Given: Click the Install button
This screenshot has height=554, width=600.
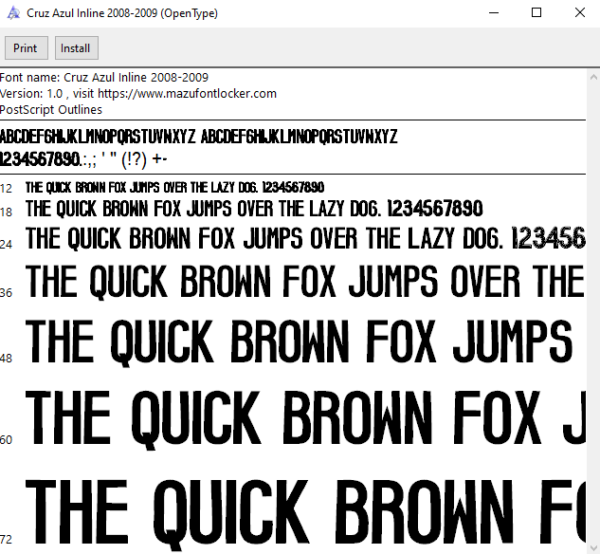Looking at the screenshot, I should [x=77, y=48].
